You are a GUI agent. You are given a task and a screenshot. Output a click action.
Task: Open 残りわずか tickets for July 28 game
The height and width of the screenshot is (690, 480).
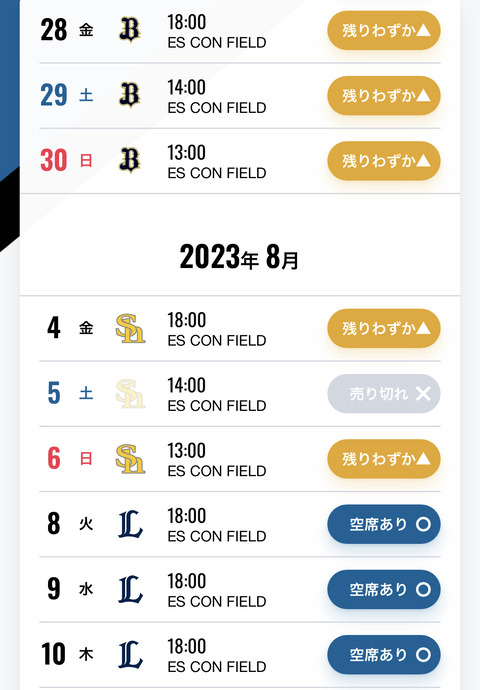pyautogui.click(x=384, y=30)
